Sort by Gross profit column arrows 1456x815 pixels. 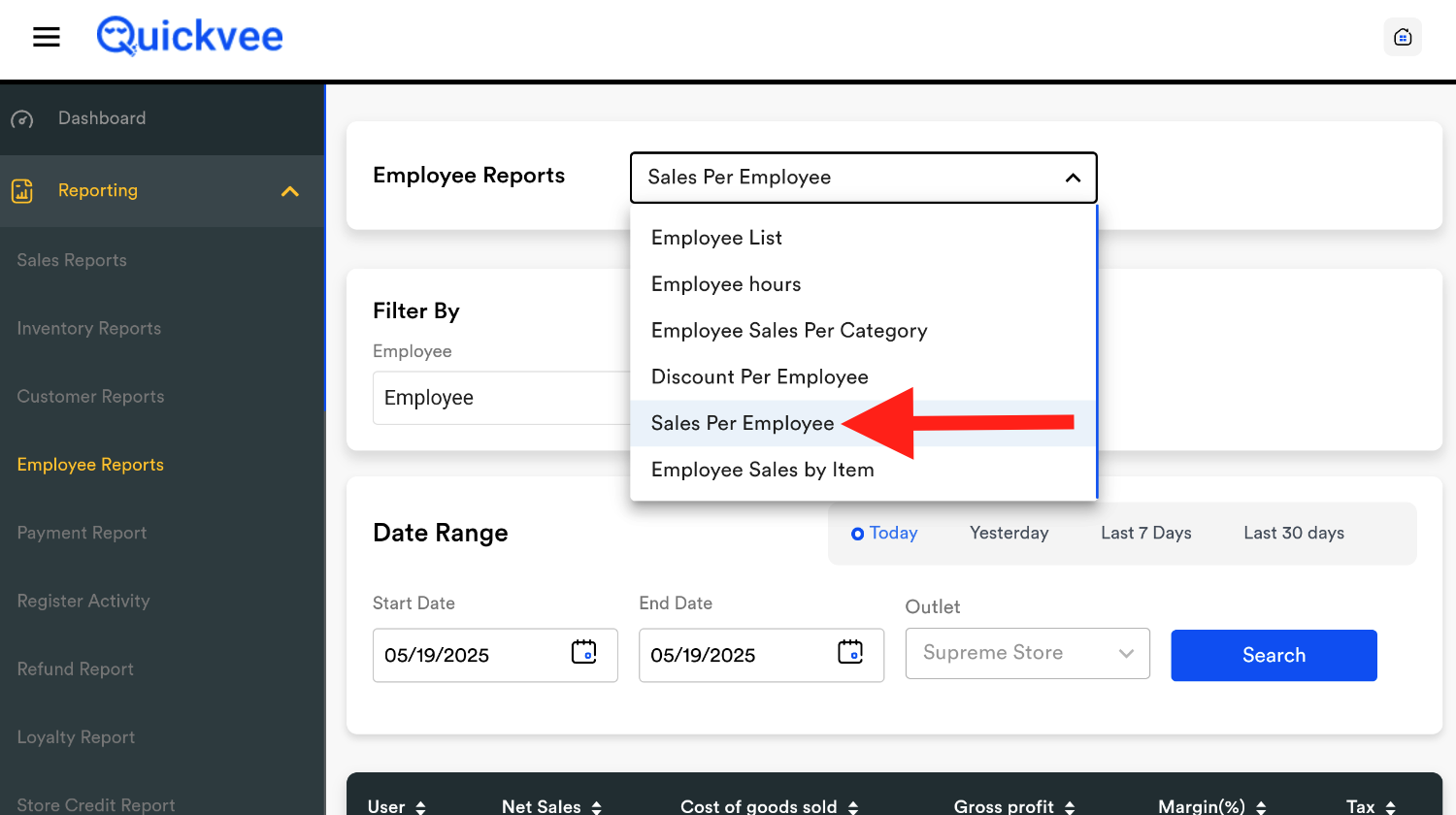pyautogui.click(x=1069, y=807)
